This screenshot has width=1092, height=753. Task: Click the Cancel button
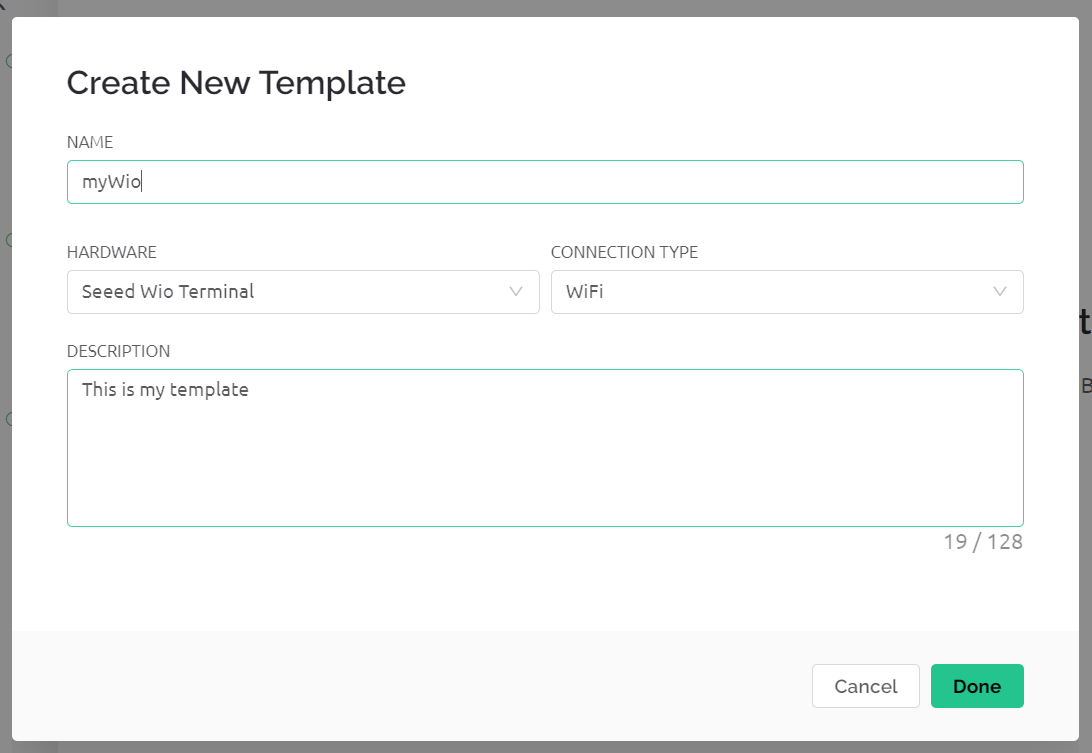866,686
